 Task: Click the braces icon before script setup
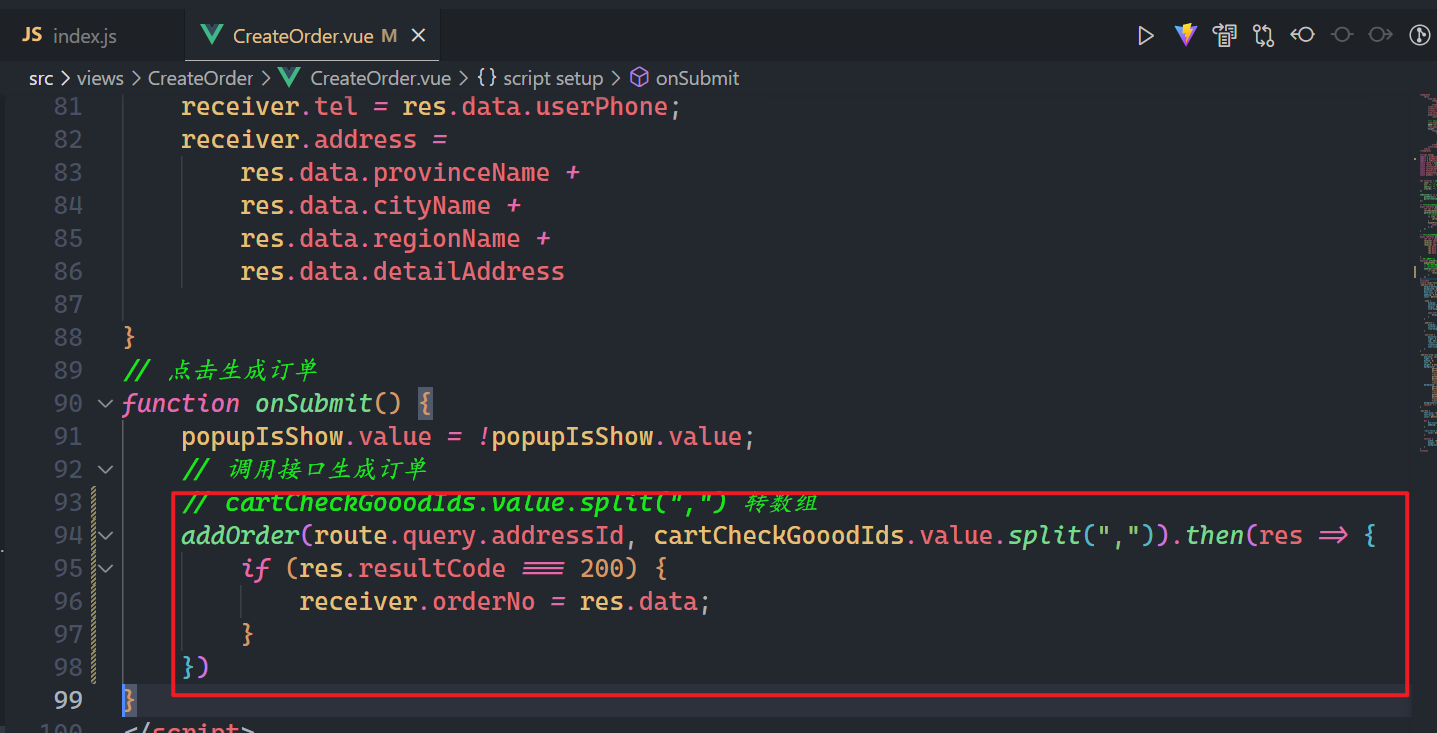tap(487, 78)
